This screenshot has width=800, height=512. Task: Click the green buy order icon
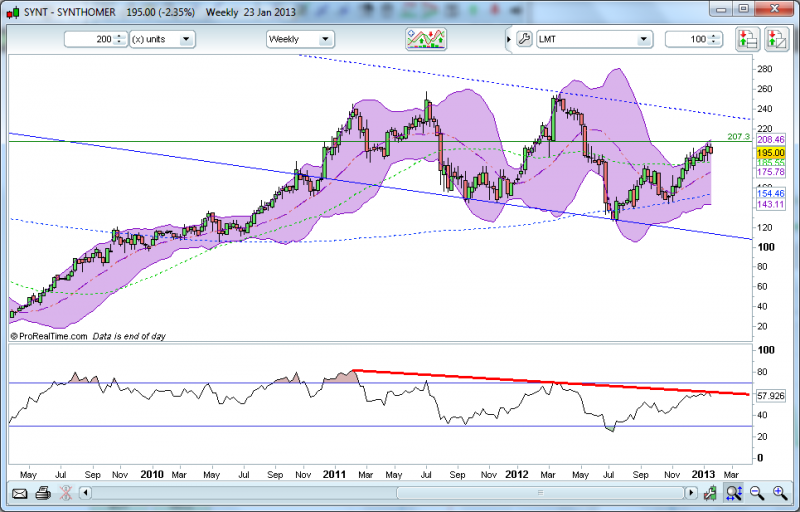pyautogui.click(x=747, y=39)
